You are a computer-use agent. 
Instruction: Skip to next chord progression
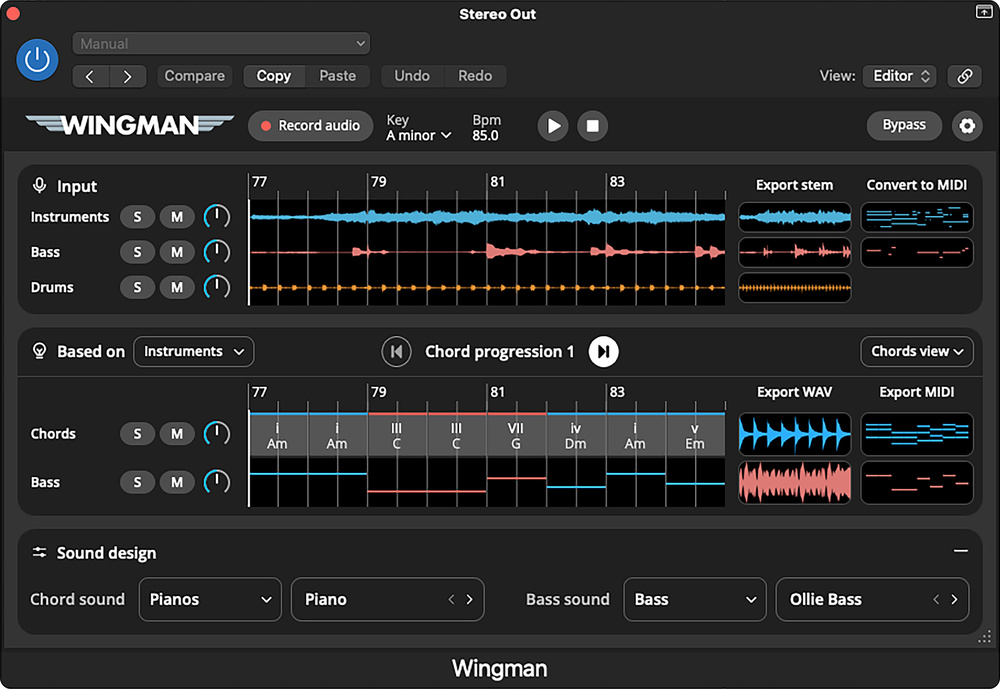click(603, 352)
